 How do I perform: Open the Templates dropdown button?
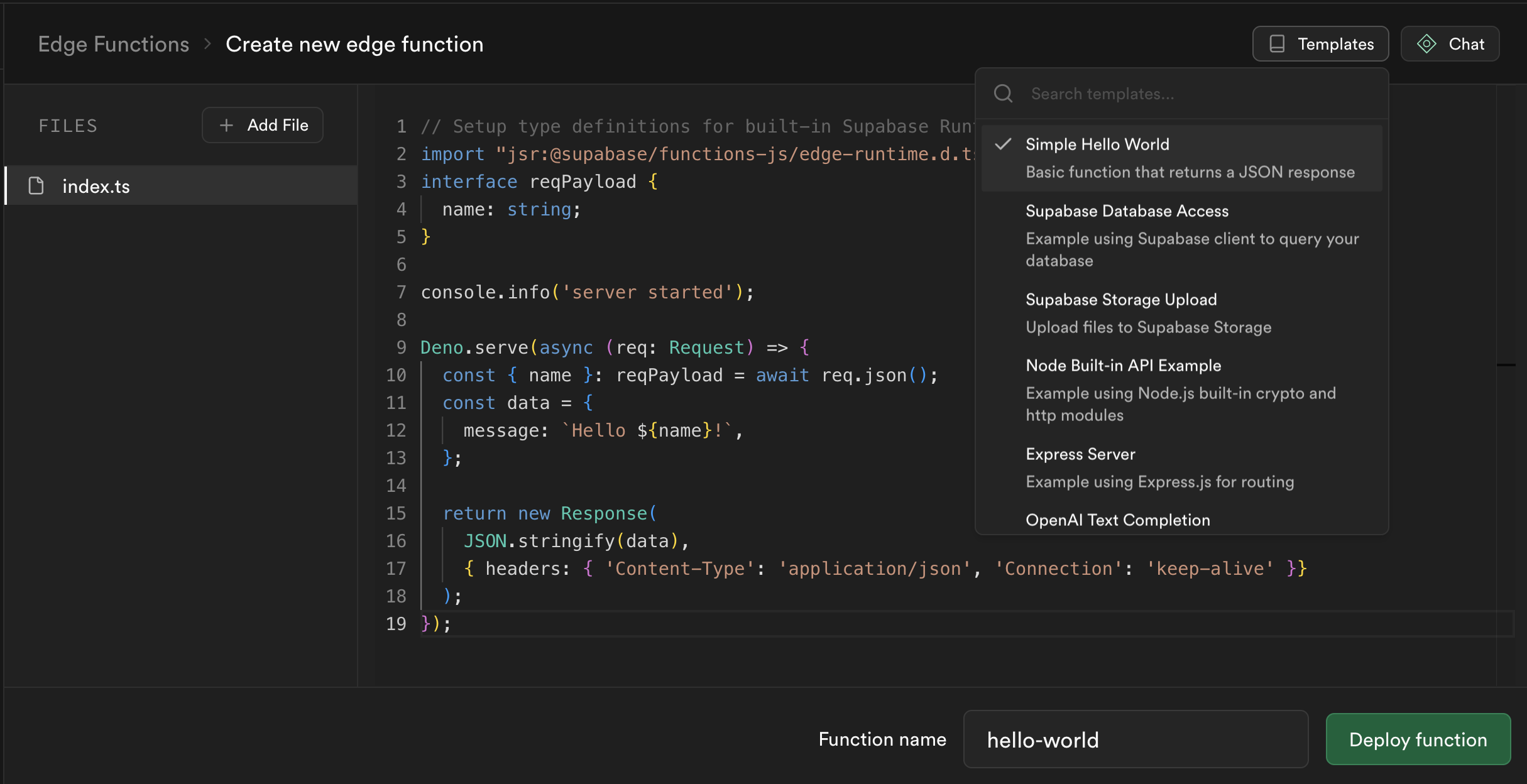click(1320, 44)
